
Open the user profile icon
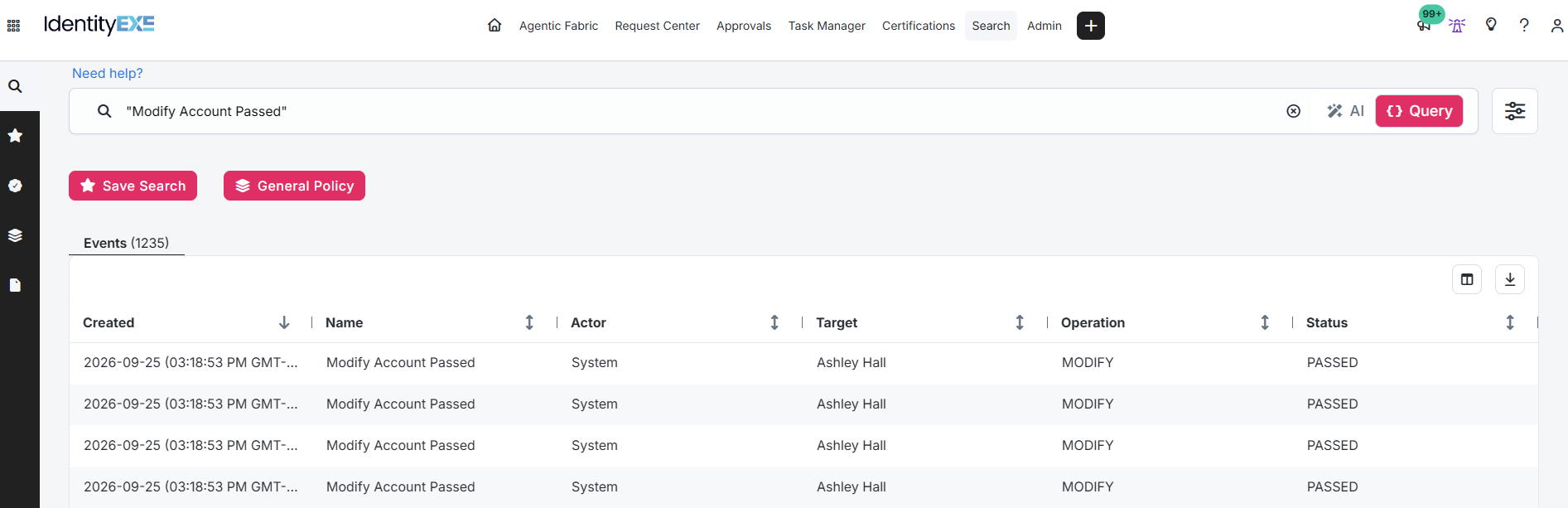[1557, 26]
